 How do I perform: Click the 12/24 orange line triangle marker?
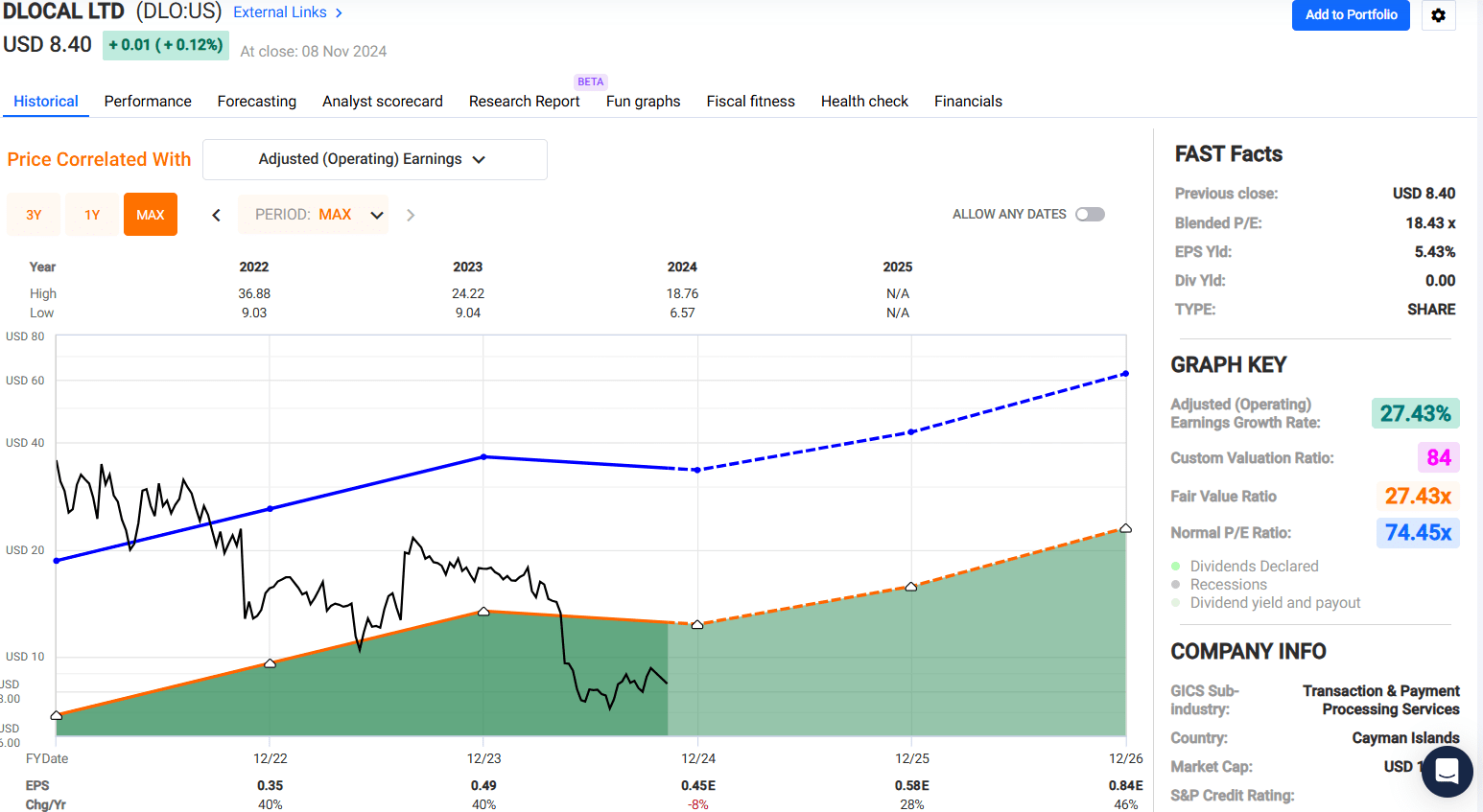697,624
